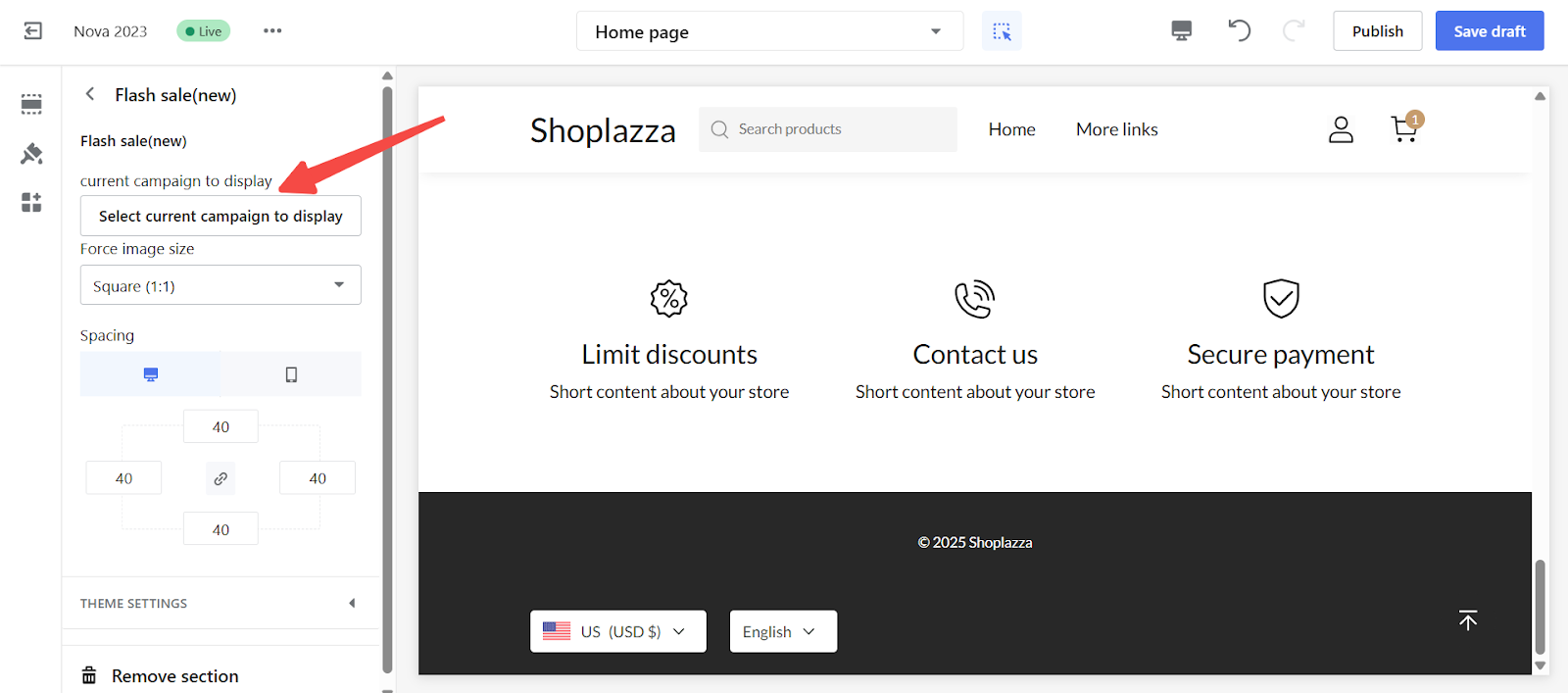Exit the theme editor via exit icon
1568x693 pixels.
(32, 31)
